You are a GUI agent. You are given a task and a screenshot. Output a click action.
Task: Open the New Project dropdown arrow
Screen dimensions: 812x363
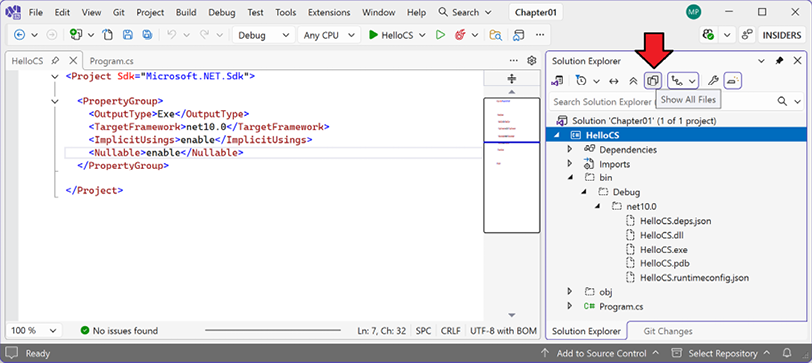coord(91,35)
